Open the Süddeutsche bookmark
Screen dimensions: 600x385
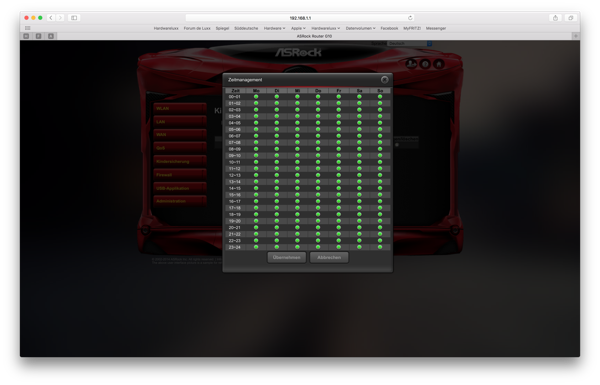click(246, 28)
